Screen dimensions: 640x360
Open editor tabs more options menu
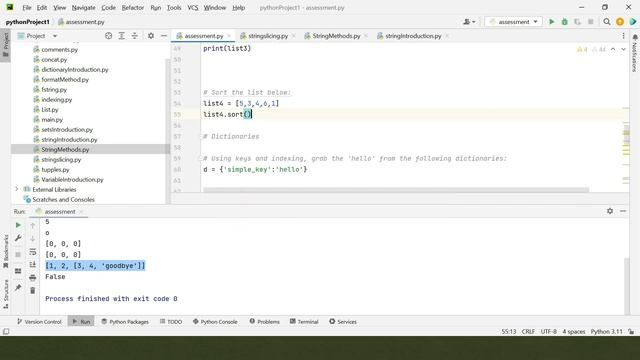(623, 36)
